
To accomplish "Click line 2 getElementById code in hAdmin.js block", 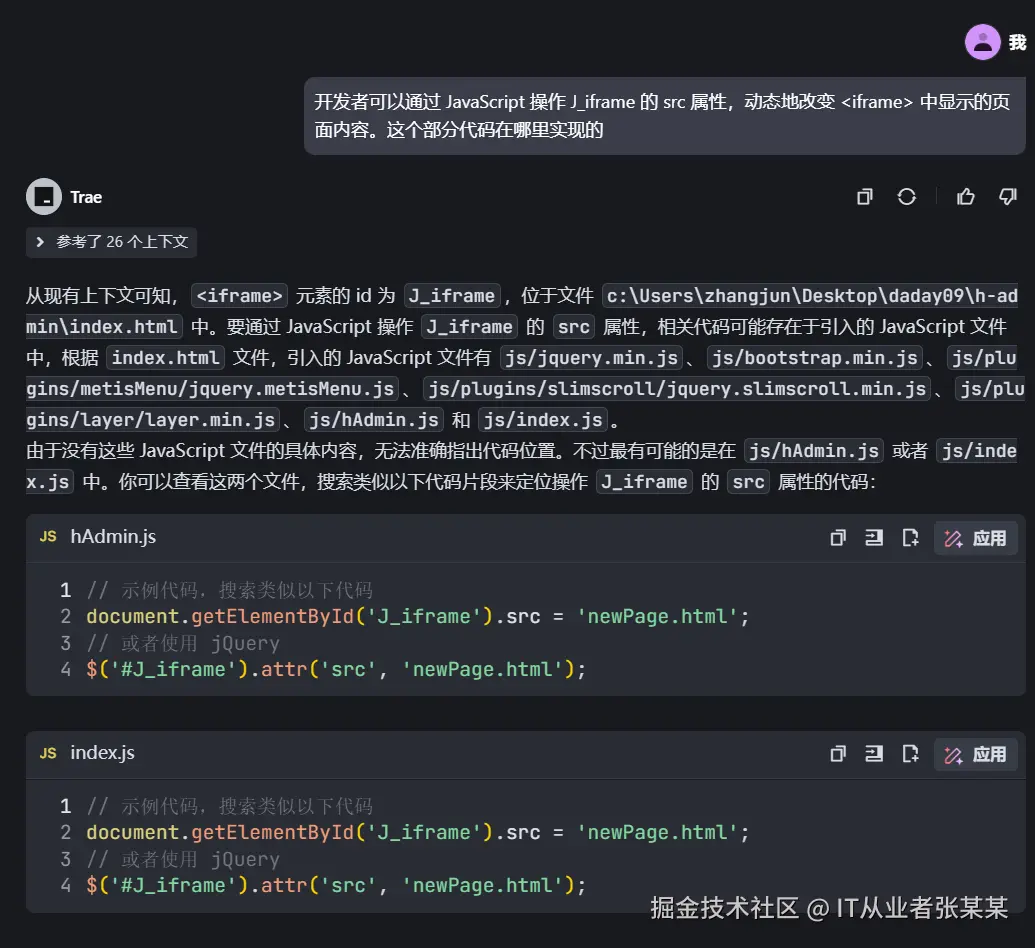I will (x=418, y=617).
